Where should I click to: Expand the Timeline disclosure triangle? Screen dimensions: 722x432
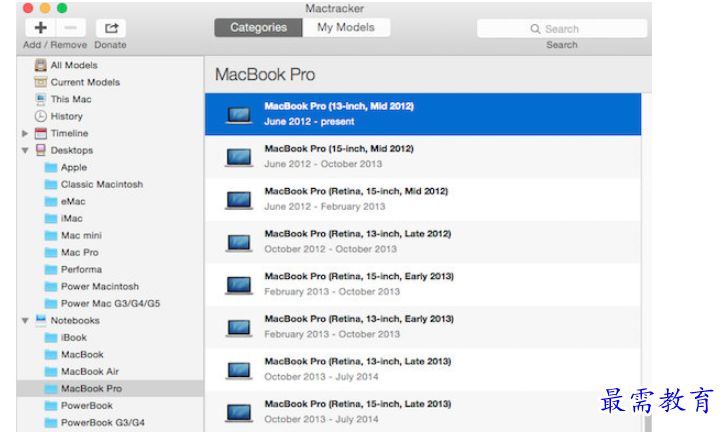click(x=25, y=133)
